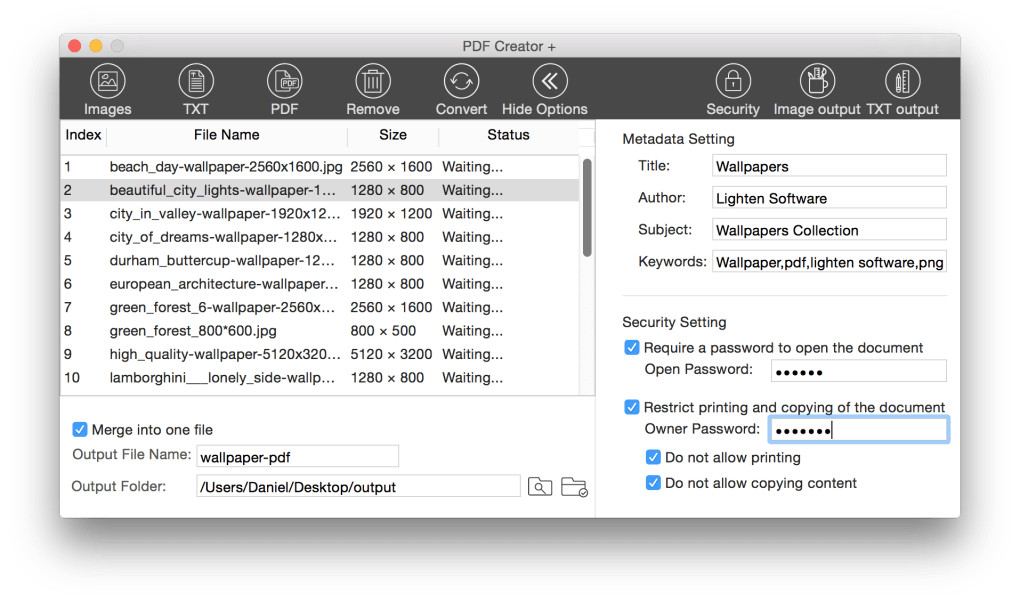Browse output folder with the magnifier folder icon
The image size is (1020, 603).
pos(540,486)
